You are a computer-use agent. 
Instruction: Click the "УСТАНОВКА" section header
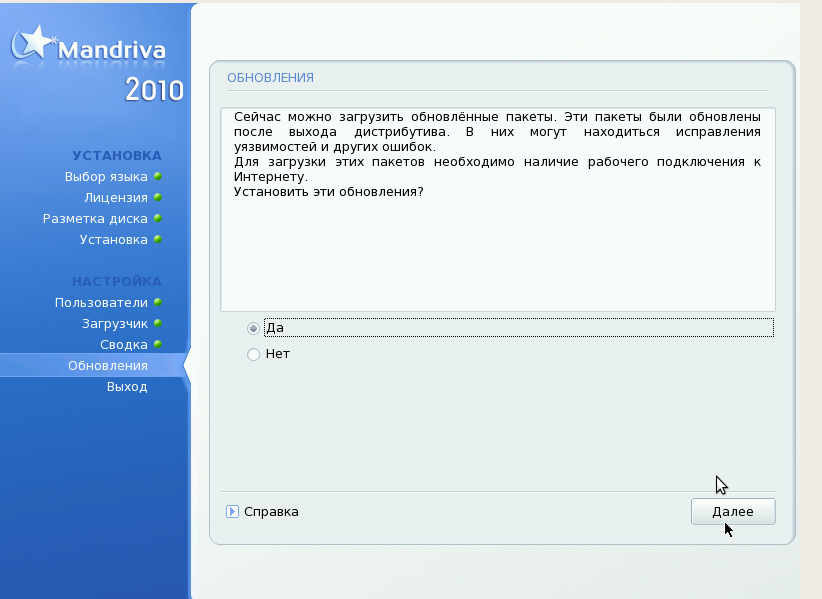coord(117,156)
